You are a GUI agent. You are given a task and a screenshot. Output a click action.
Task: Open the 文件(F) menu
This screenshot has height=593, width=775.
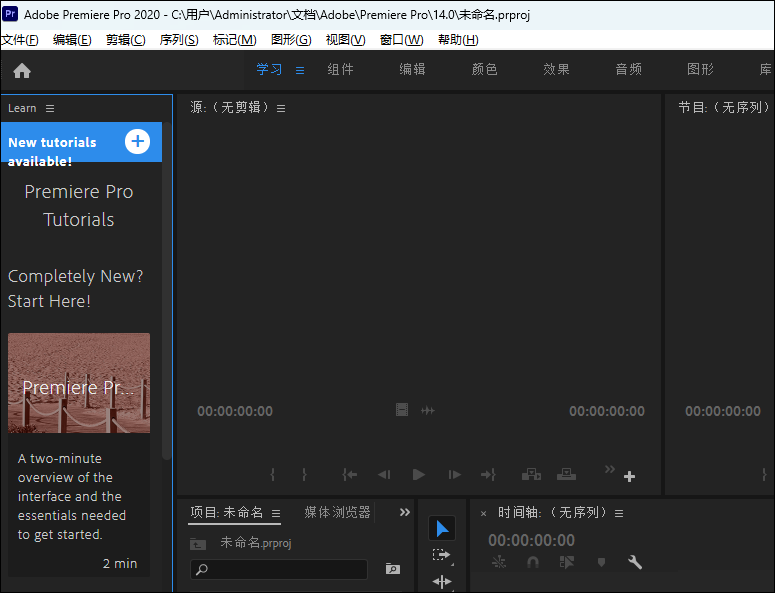20,40
